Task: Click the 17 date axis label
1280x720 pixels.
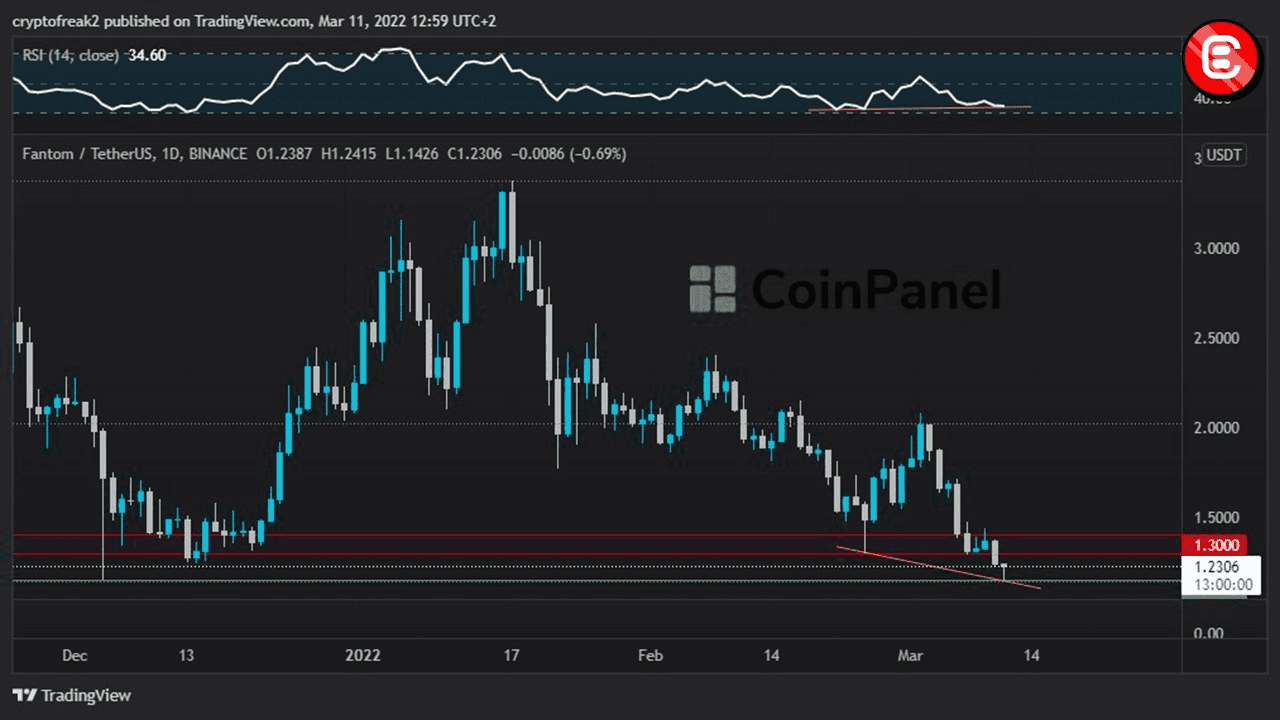Action: 511,656
